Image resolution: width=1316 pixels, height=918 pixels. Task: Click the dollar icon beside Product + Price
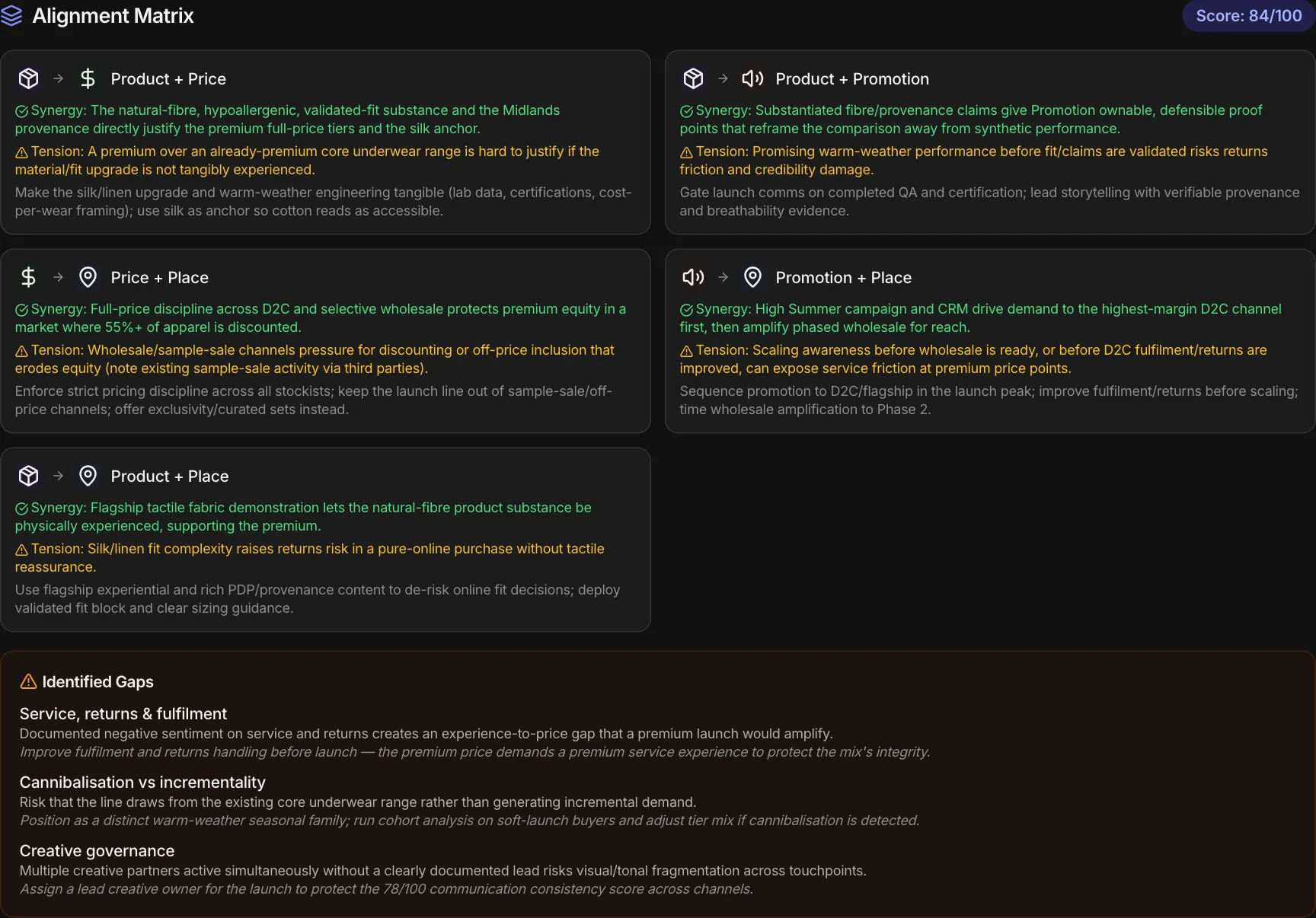88,78
